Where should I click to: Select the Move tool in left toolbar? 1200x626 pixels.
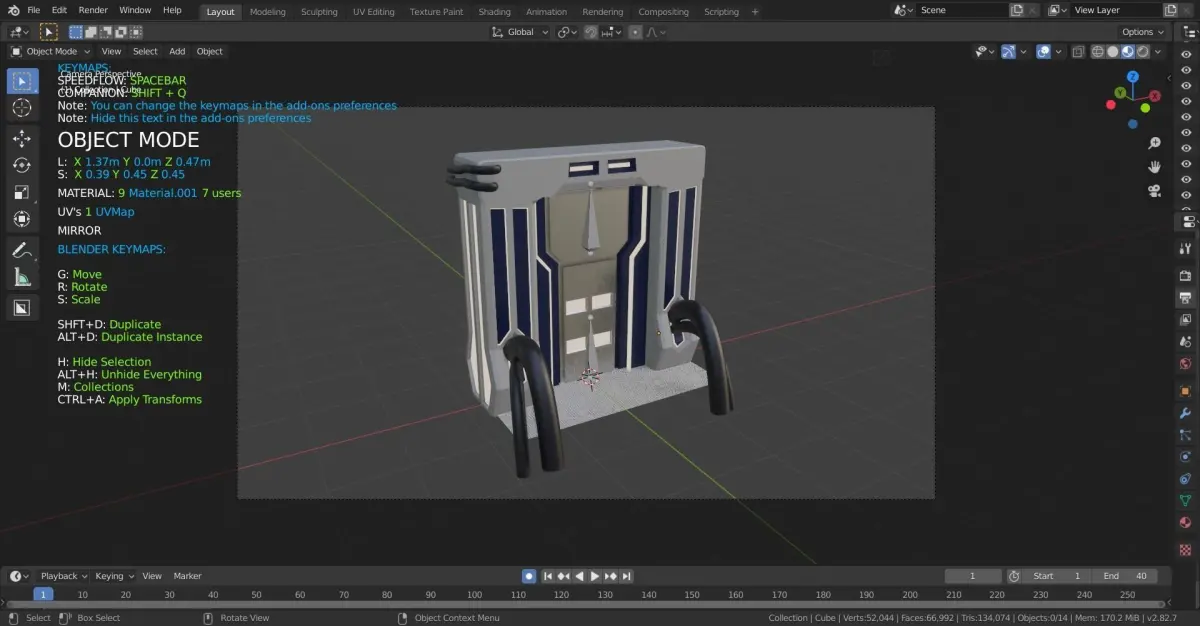(22, 138)
